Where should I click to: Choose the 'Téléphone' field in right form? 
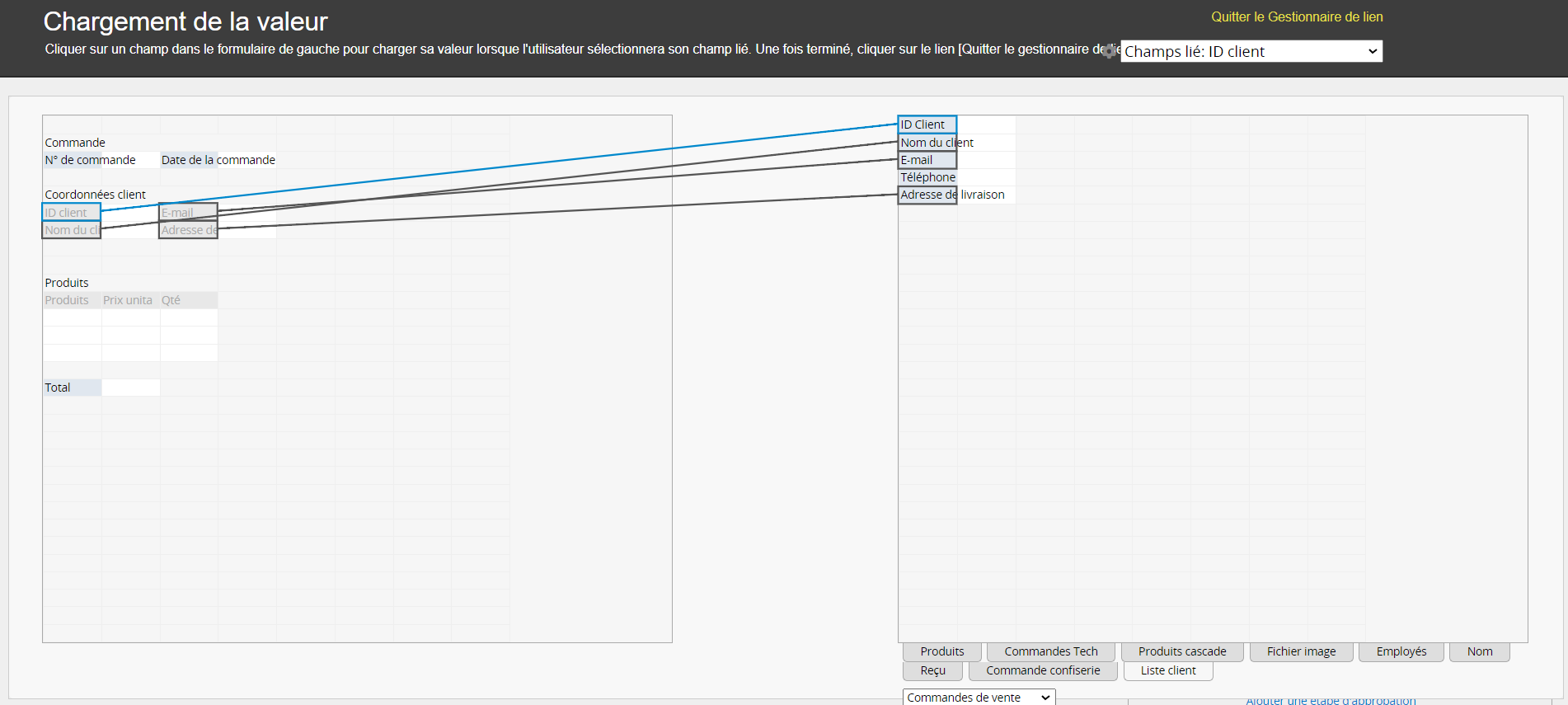point(927,177)
